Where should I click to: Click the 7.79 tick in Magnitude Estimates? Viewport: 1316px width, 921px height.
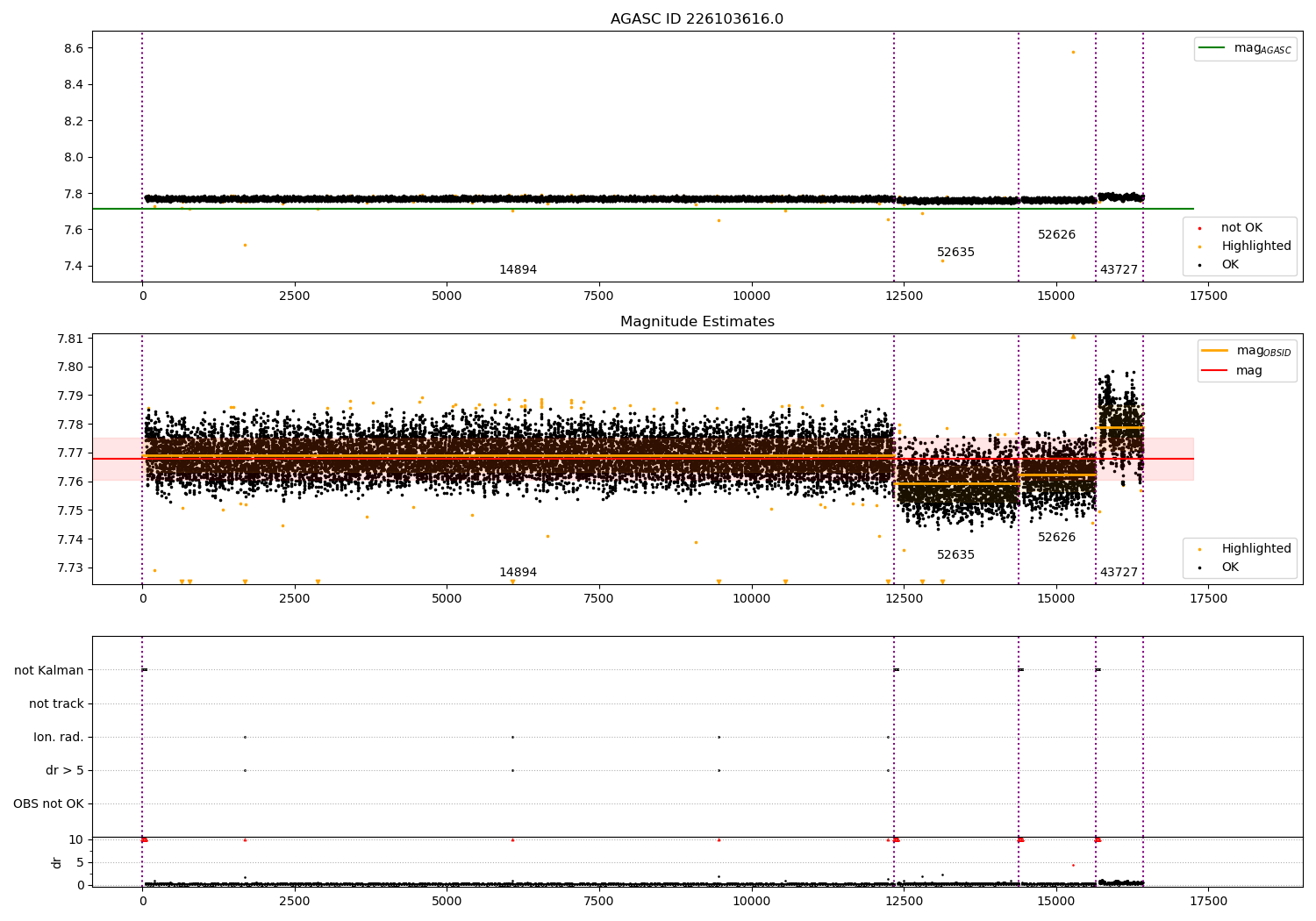coord(69,396)
